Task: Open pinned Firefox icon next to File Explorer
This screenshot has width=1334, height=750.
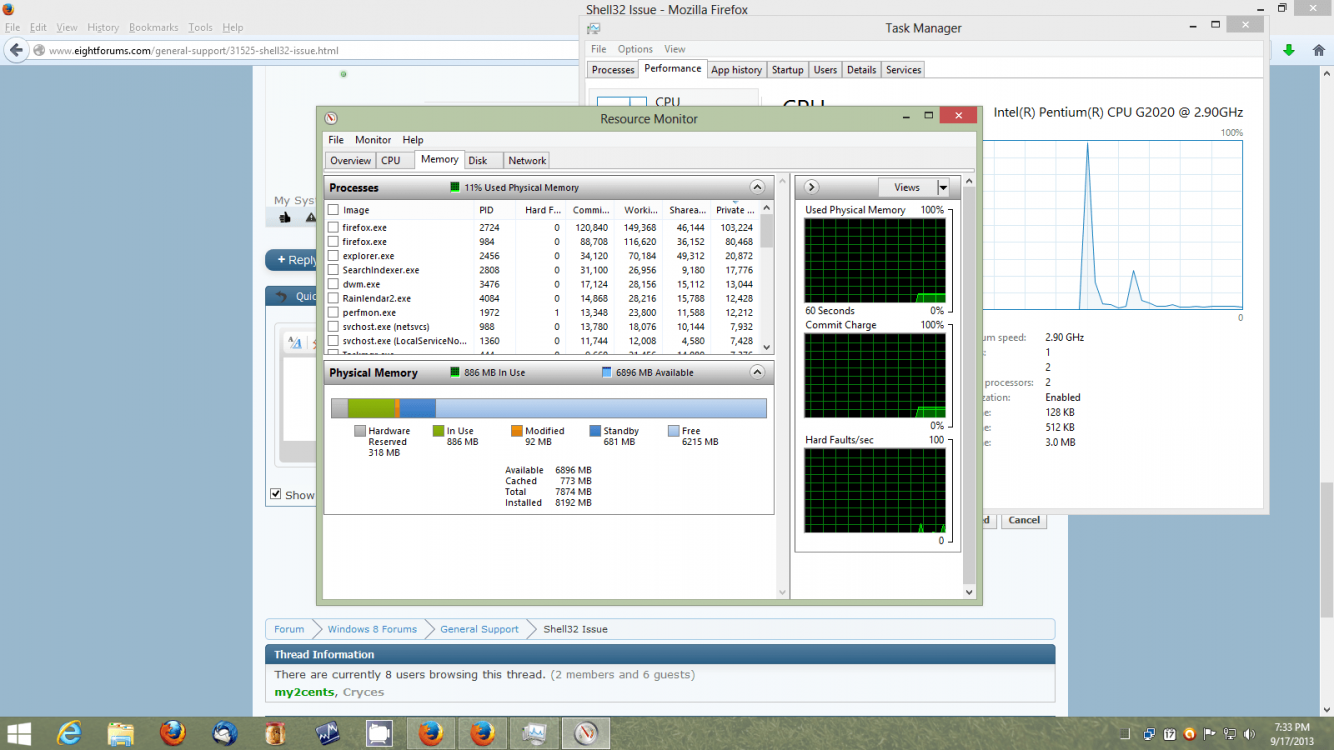Action: (x=172, y=733)
